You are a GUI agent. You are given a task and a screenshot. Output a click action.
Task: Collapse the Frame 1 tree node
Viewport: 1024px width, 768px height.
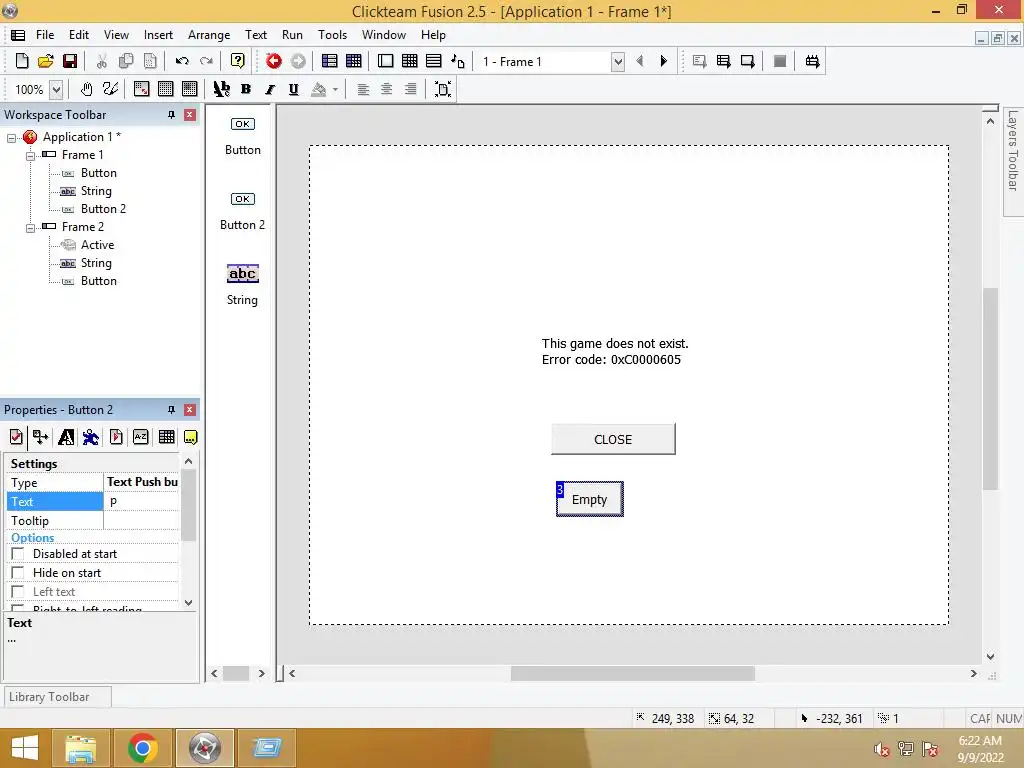(x=30, y=156)
